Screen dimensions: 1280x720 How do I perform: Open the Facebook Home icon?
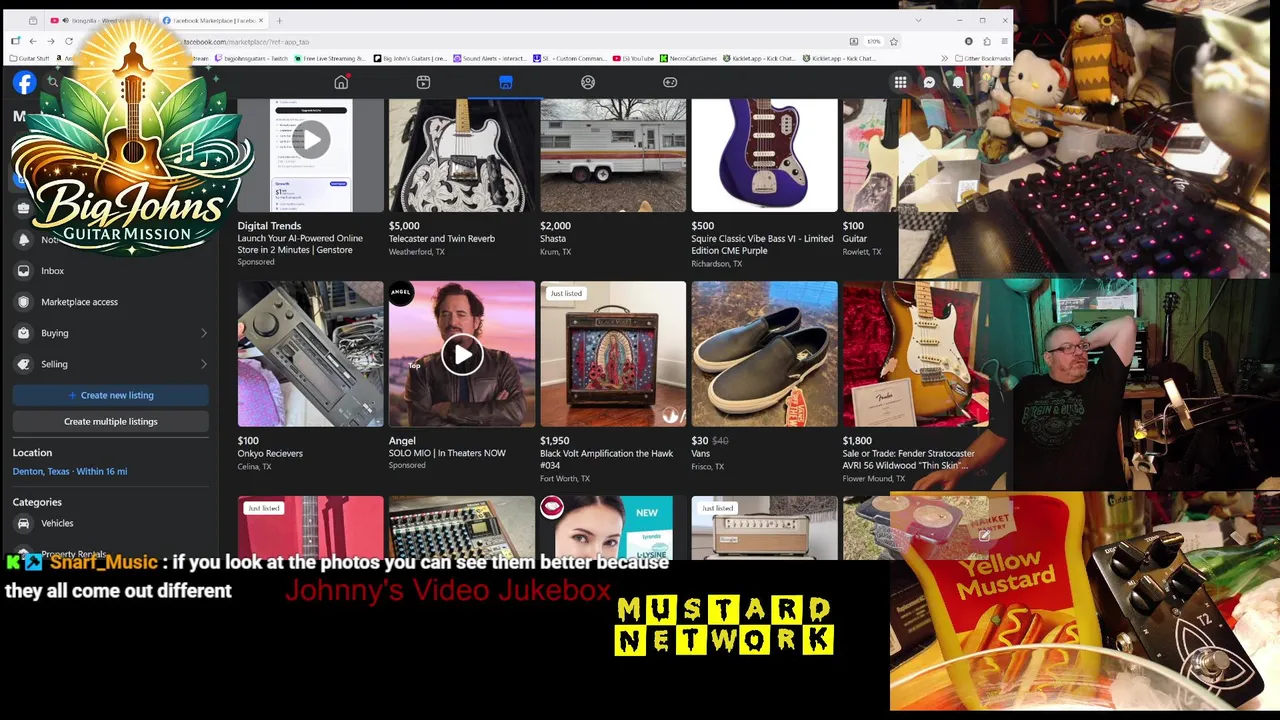(341, 82)
